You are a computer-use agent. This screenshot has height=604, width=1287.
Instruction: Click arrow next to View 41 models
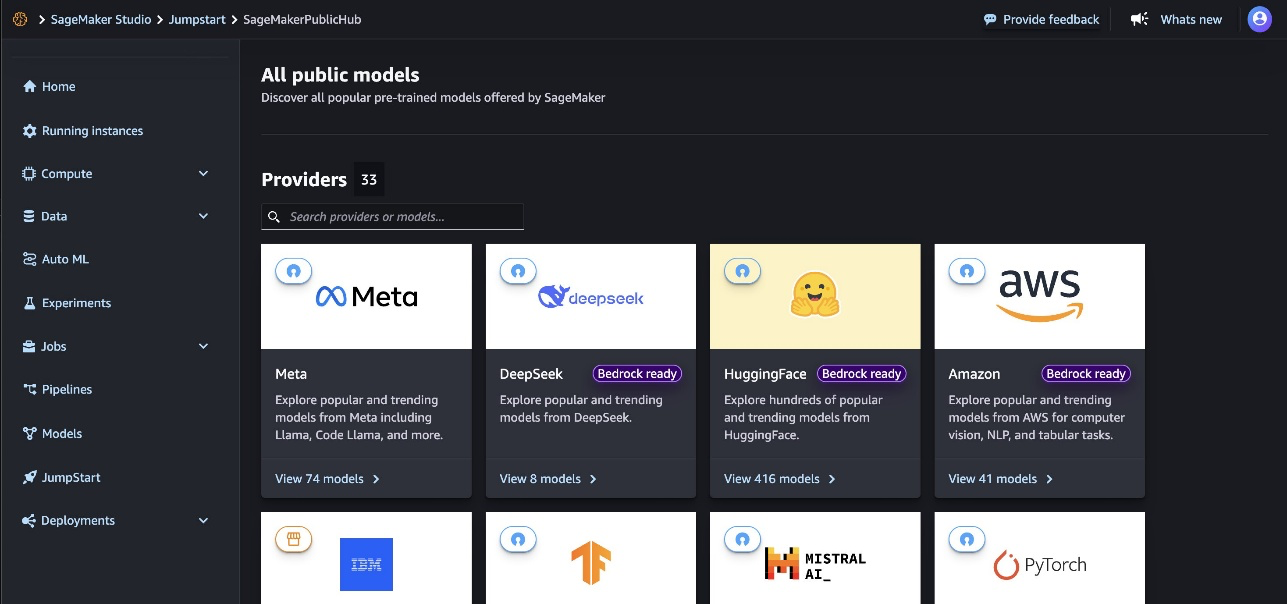click(1049, 479)
